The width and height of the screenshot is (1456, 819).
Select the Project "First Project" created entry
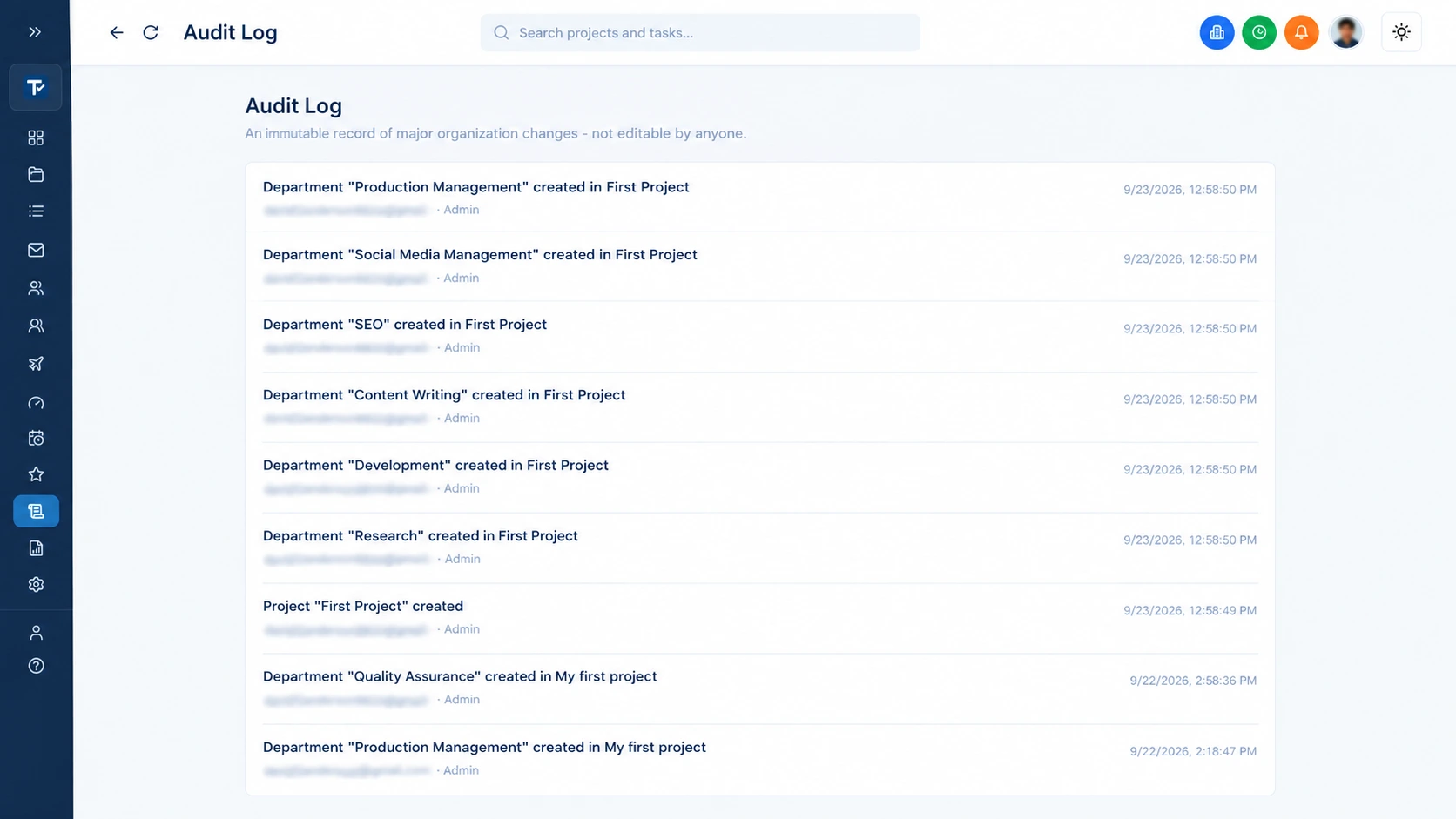coord(760,618)
